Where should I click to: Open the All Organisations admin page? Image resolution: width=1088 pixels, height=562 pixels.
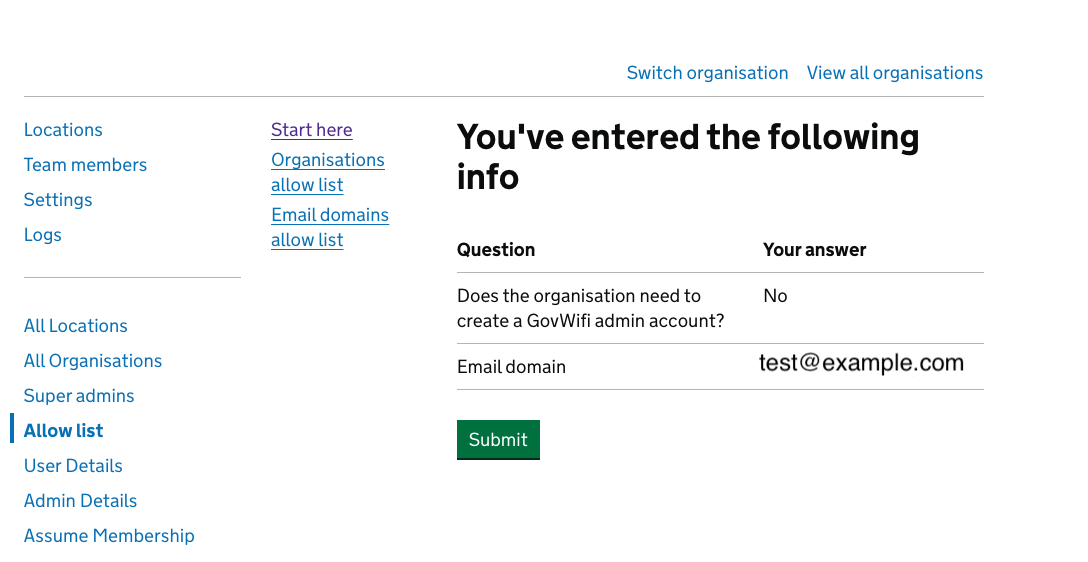[x=93, y=361]
